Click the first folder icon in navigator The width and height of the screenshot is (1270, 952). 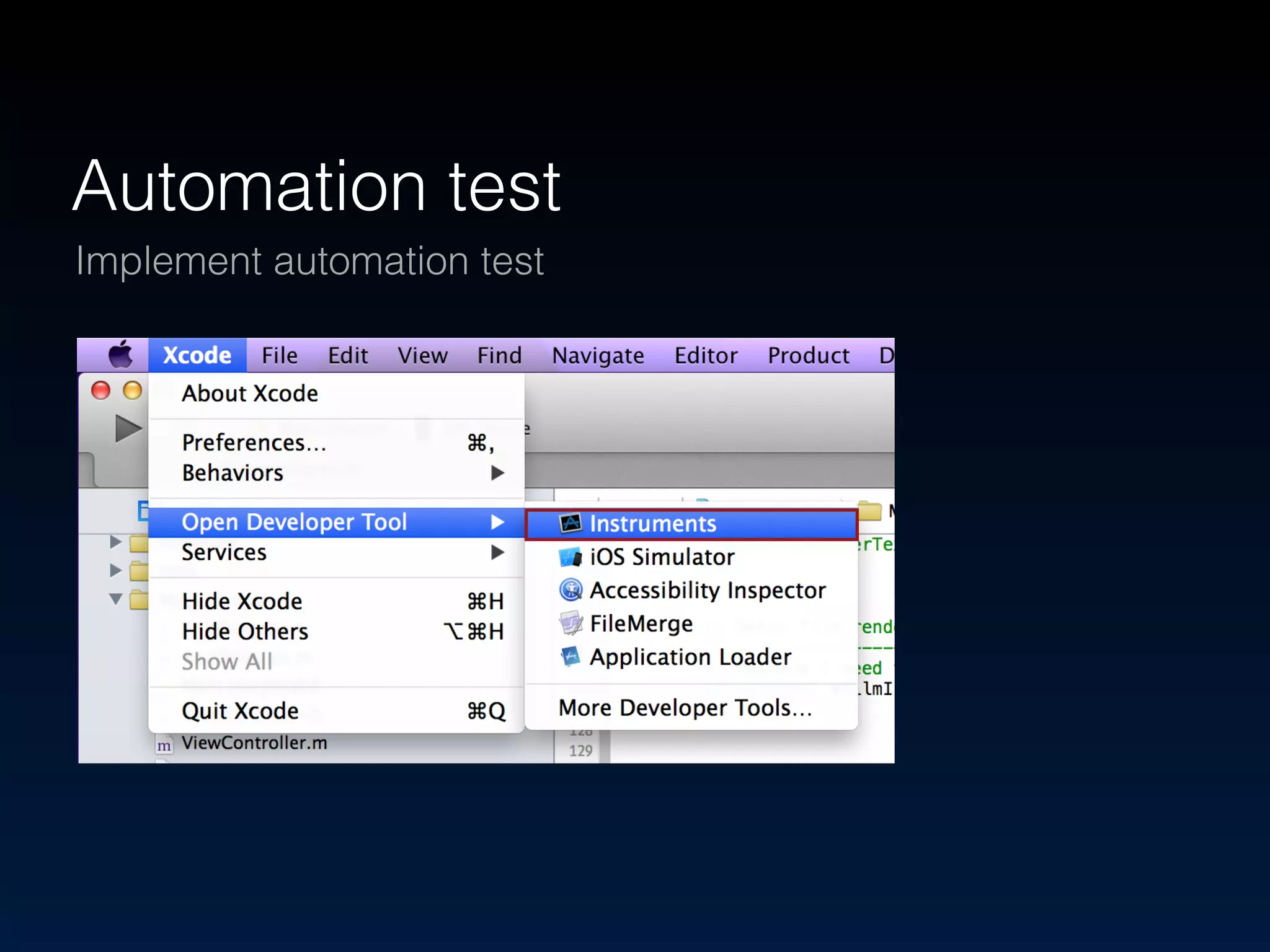click(139, 544)
